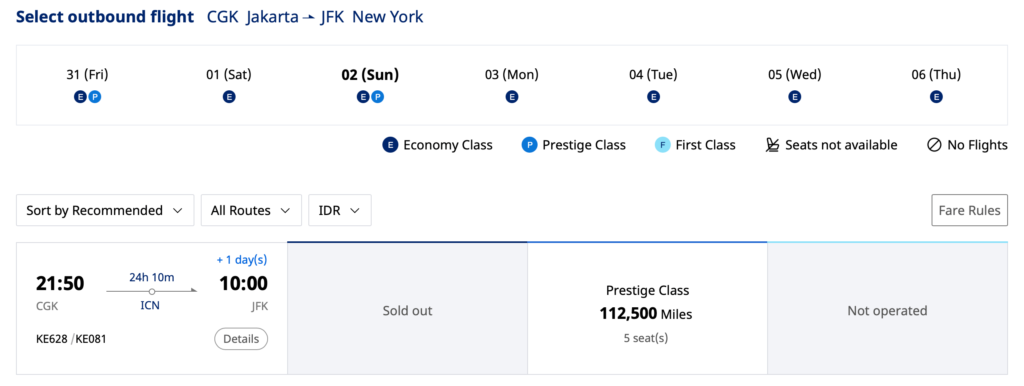Screen dimensions: 1024x386
Task: Open the Fare Rules button
Action: click(x=969, y=210)
